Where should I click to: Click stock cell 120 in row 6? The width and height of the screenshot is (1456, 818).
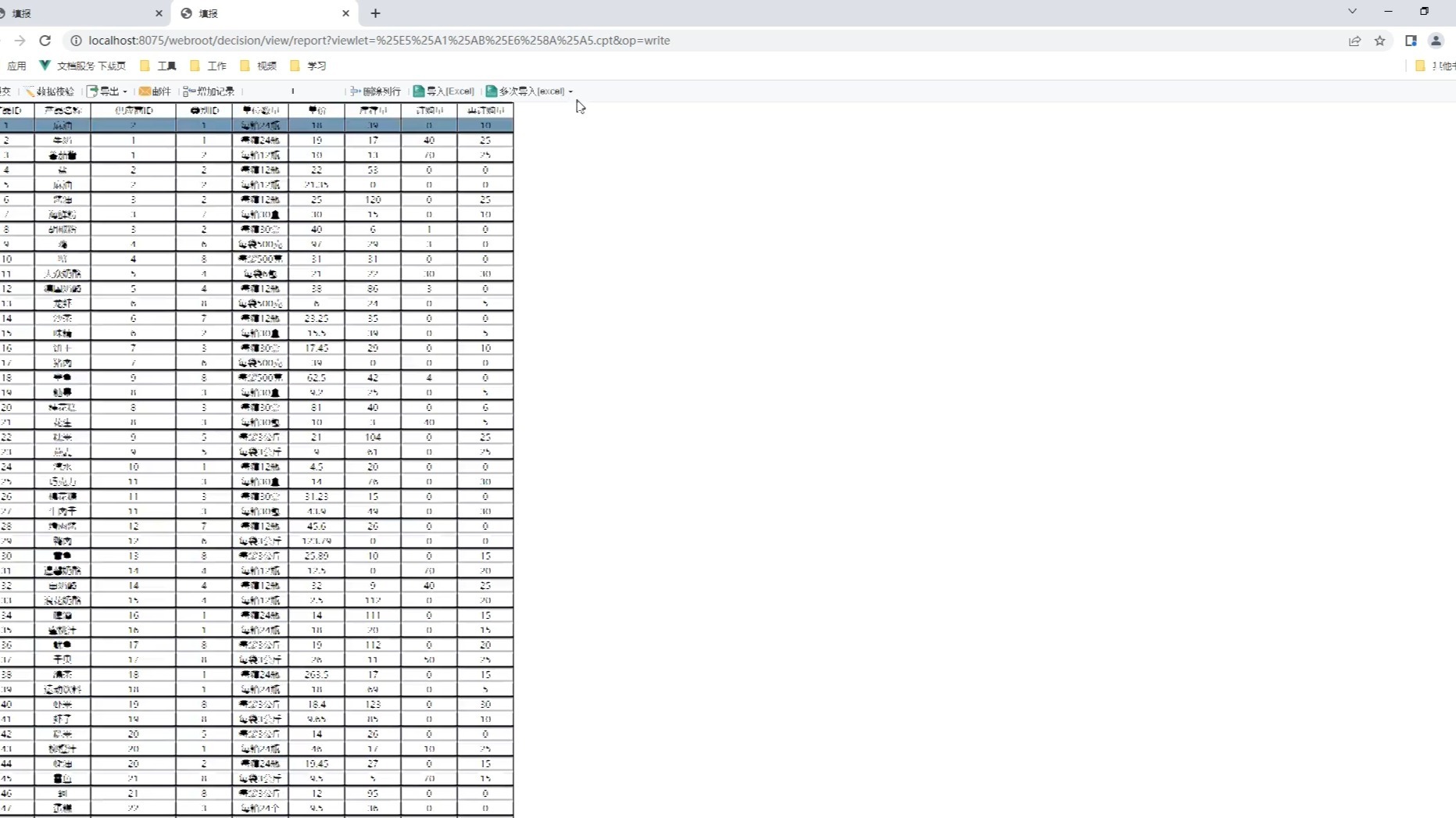[x=373, y=200]
